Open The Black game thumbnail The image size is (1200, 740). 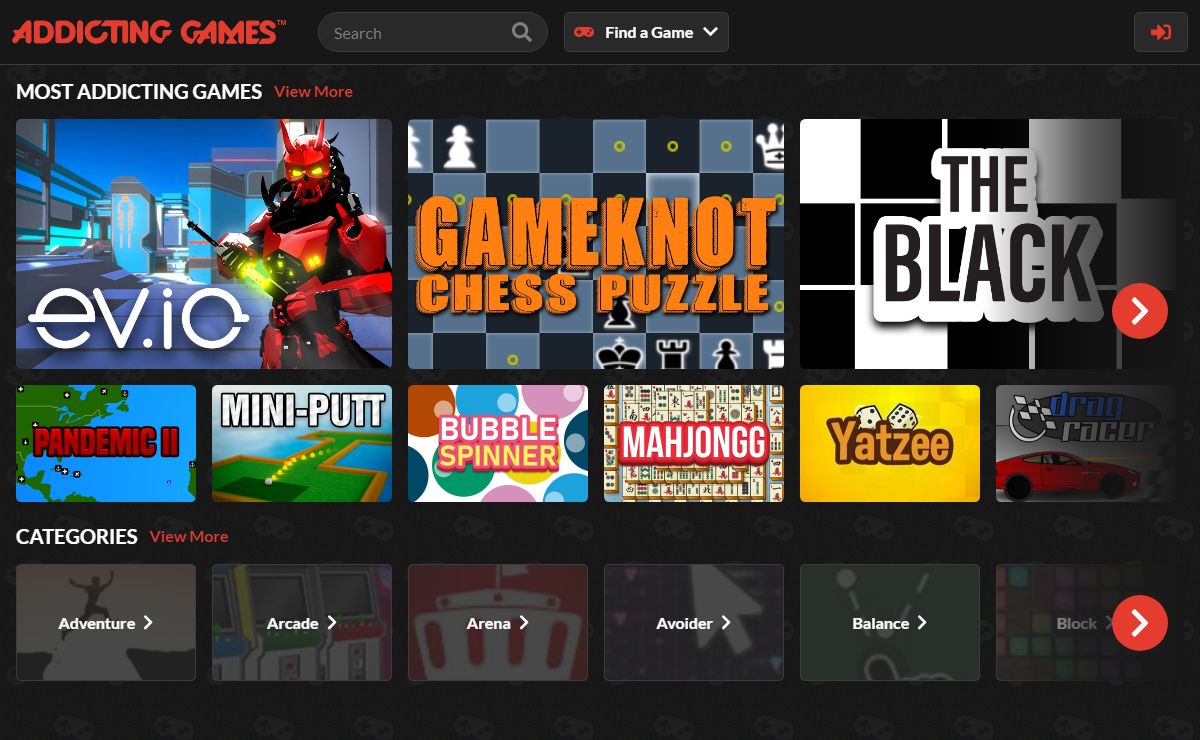click(988, 244)
